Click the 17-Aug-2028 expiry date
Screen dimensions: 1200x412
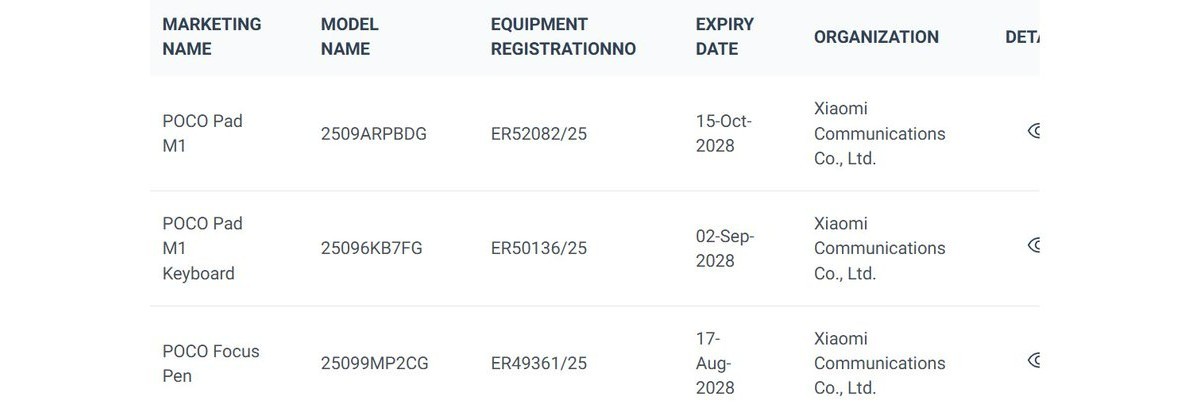pyautogui.click(x=715, y=363)
